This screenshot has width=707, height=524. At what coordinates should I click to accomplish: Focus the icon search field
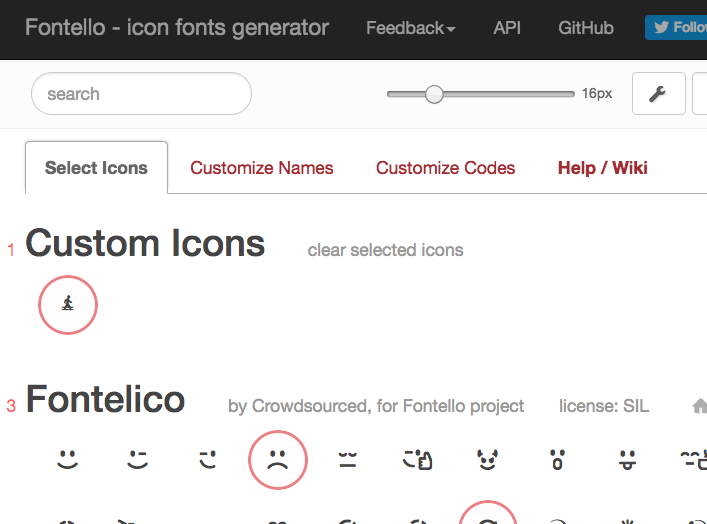[141, 94]
